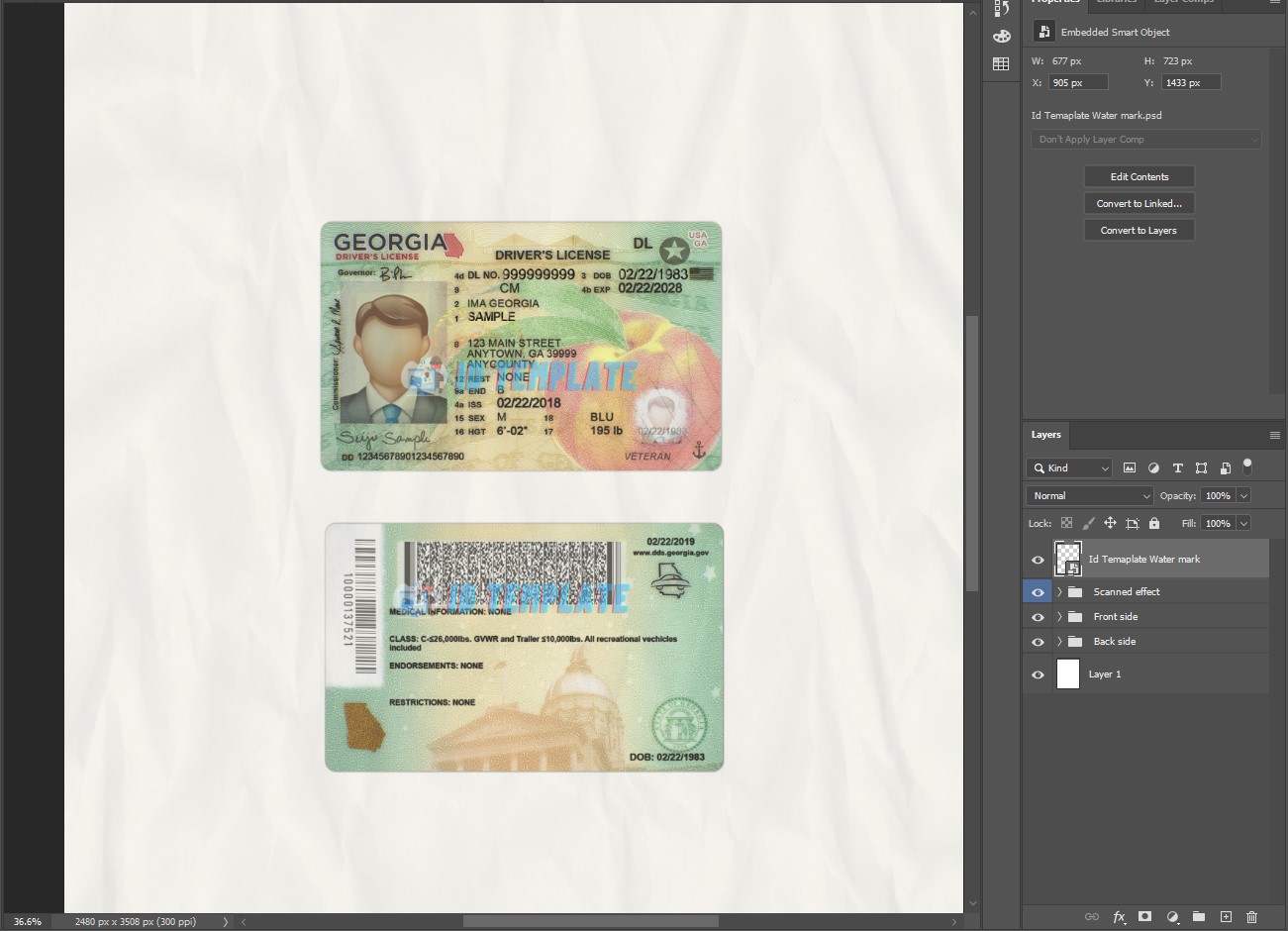The height and width of the screenshot is (931, 1288).
Task: Select the Back side layer name
Action: click(1115, 642)
